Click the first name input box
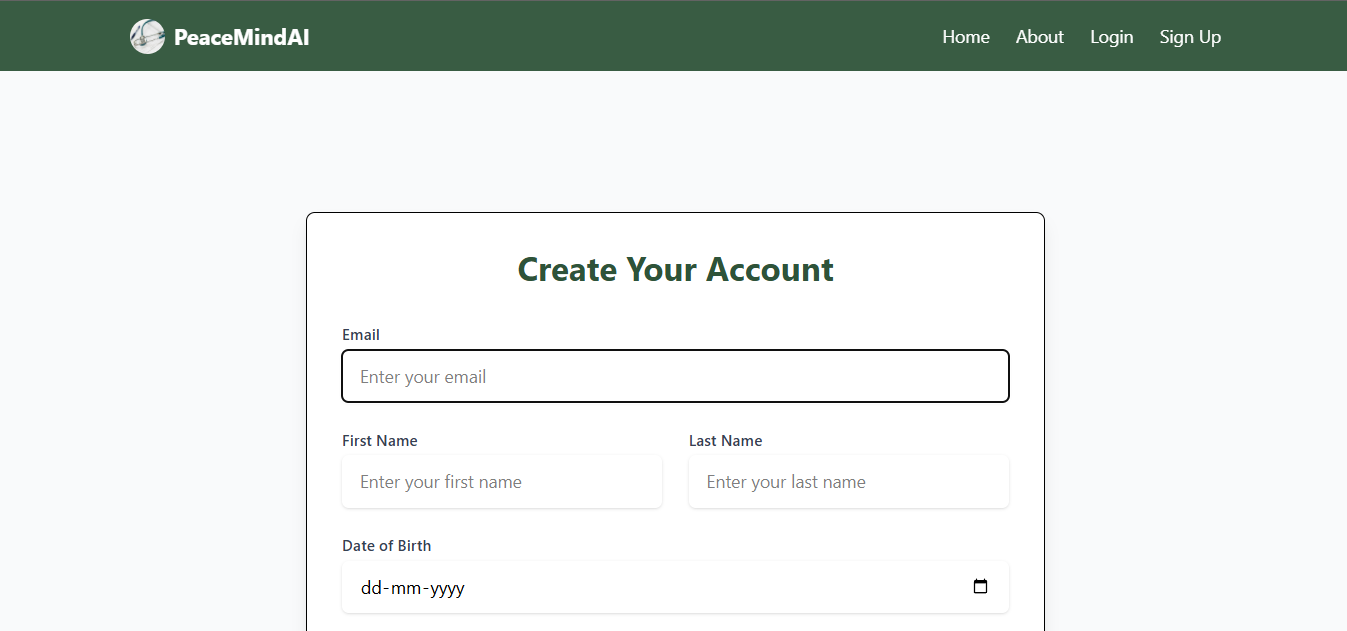 click(x=501, y=482)
